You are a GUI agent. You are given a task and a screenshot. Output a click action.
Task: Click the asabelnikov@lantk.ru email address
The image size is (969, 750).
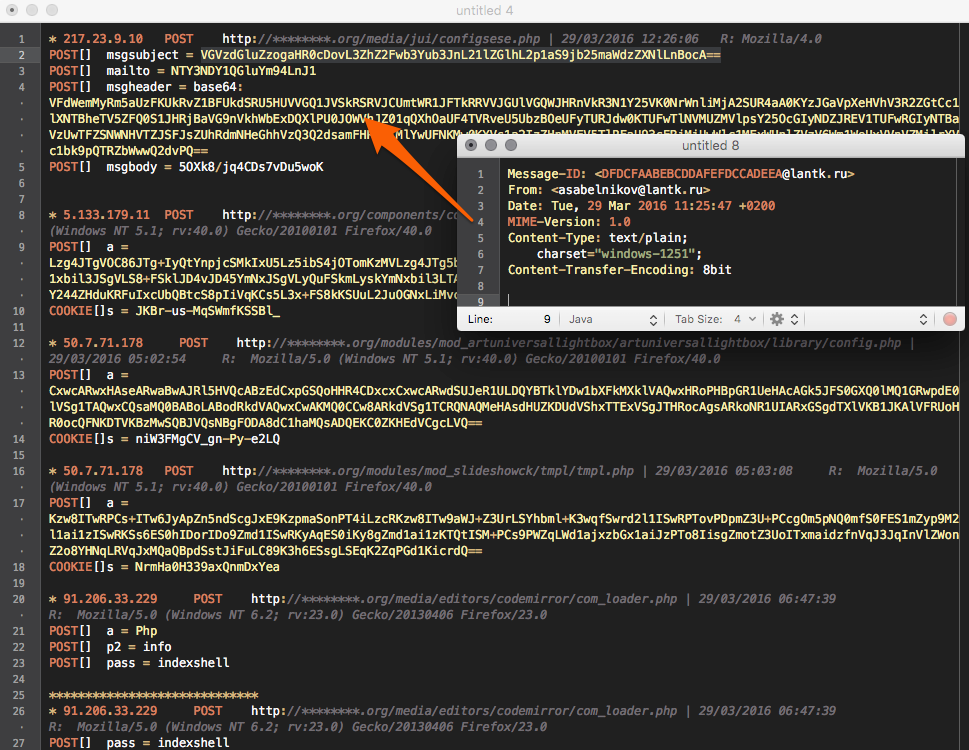pos(630,190)
